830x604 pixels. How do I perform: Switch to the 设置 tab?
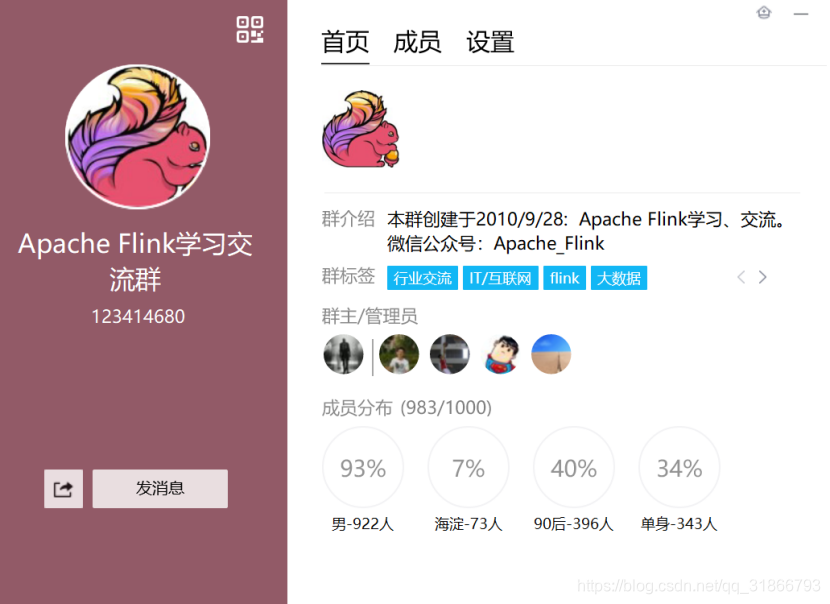pos(490,42)
